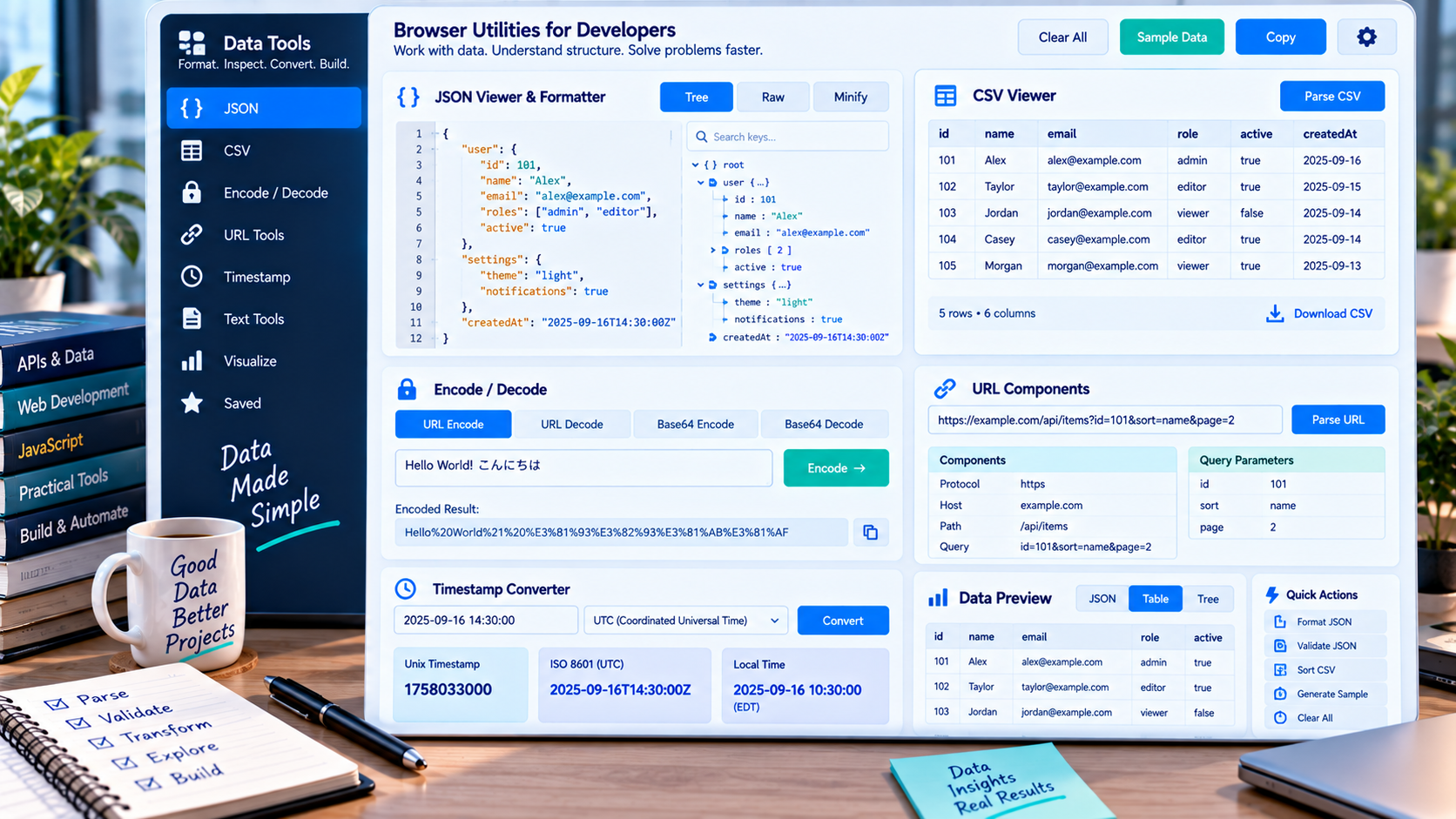Click the Clear All button in header
This screenshot has width=1456, height=819.
[x=1062, y=37]
